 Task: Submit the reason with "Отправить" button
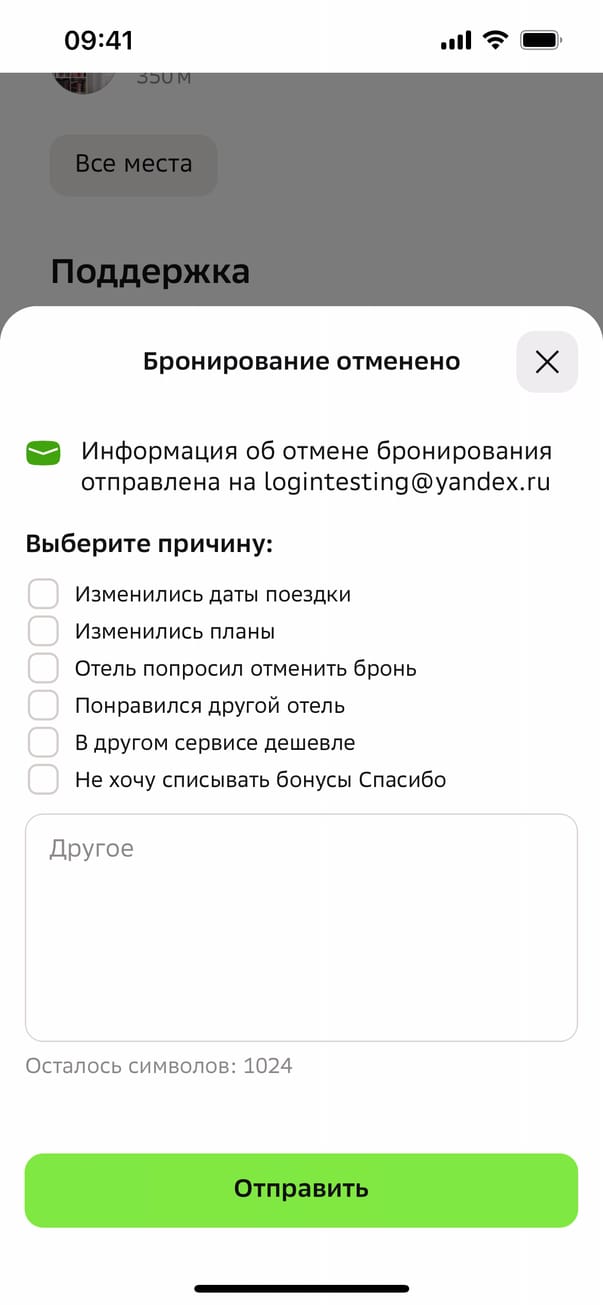point(301,1189)
